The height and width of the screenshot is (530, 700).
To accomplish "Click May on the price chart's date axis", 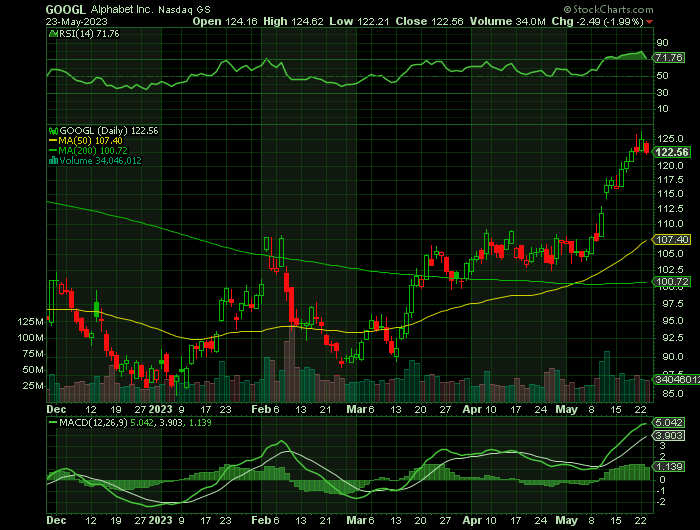I will [x=567, y=409].
